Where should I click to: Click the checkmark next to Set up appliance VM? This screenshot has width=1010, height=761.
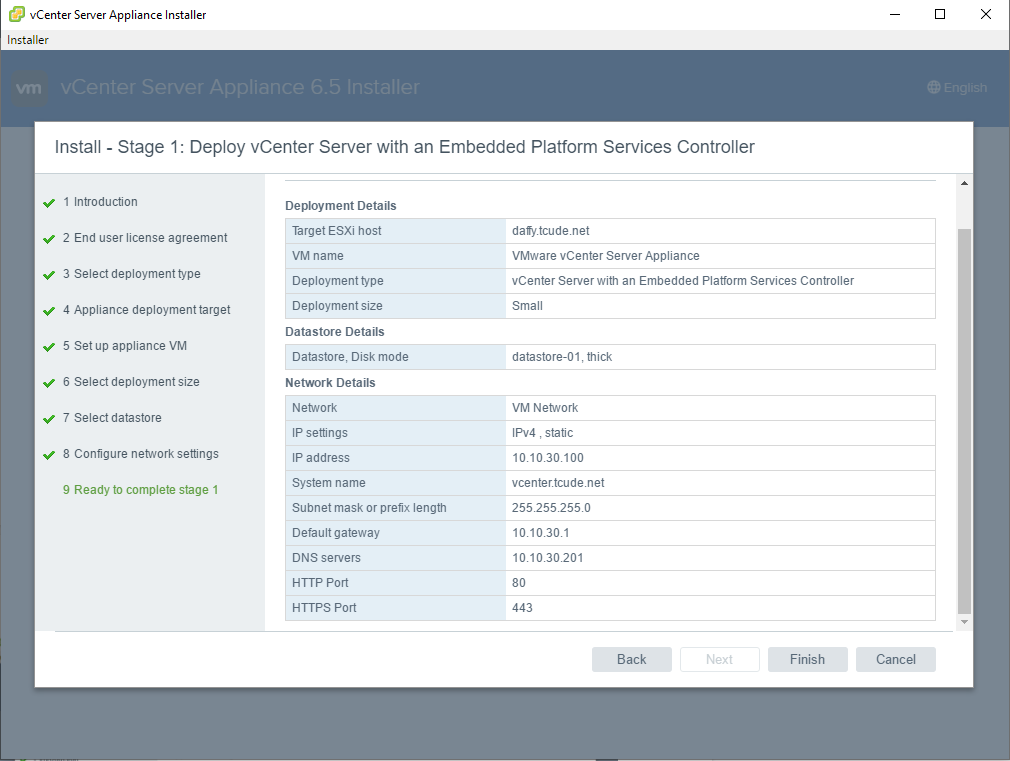49,347
